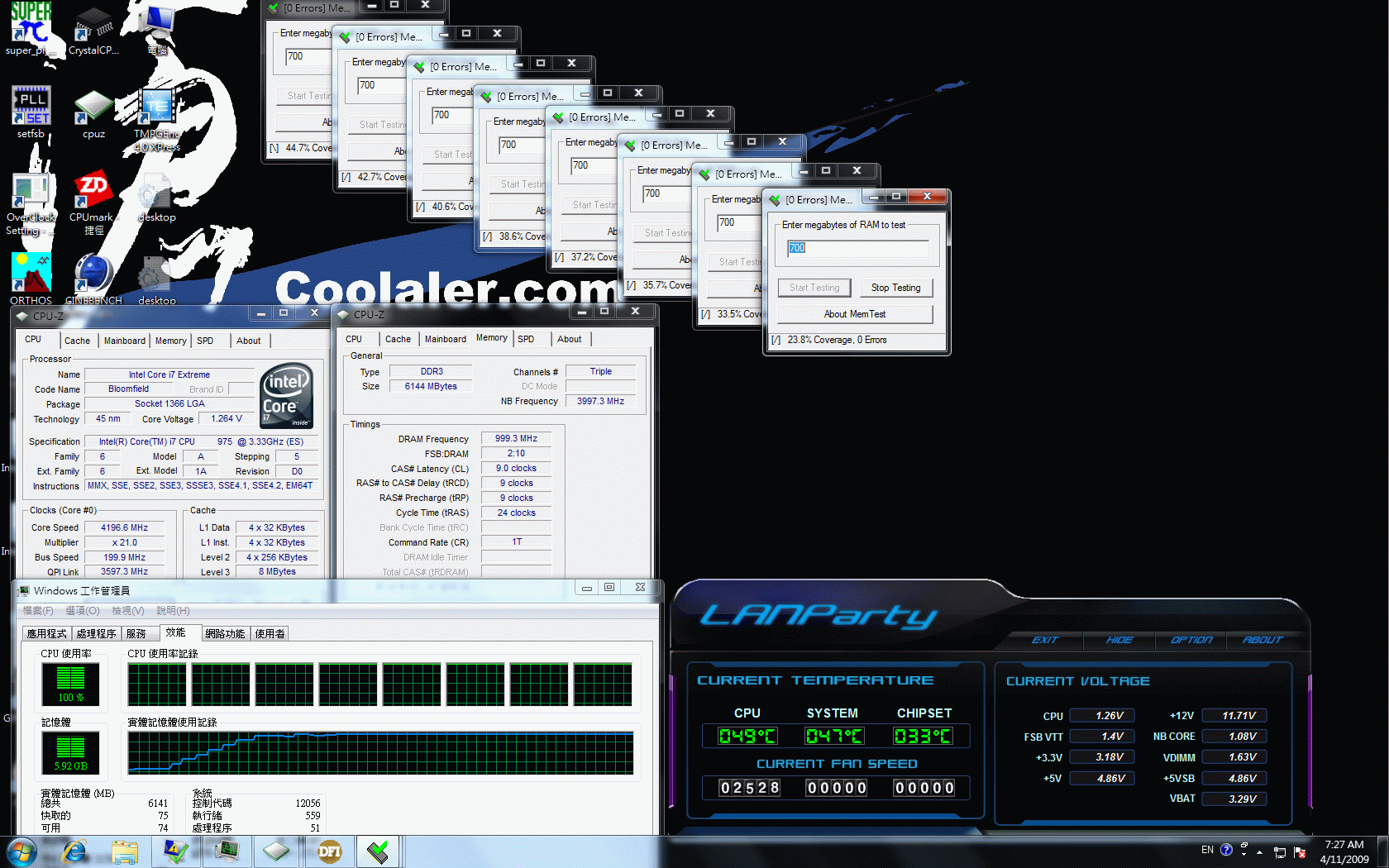The height and width of the screenshot is (868, 1389).
Task: Click Stop Testing in front MemTest window
Action: click(895, 288)
